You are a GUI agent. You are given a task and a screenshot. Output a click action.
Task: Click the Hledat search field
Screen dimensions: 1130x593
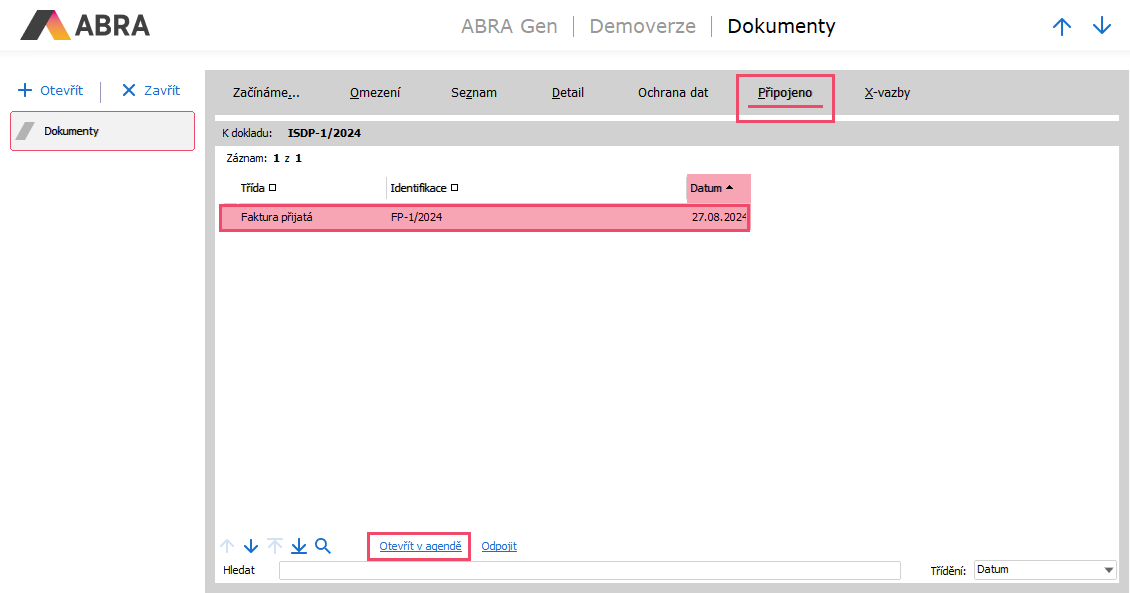click(x=589, y=570)
